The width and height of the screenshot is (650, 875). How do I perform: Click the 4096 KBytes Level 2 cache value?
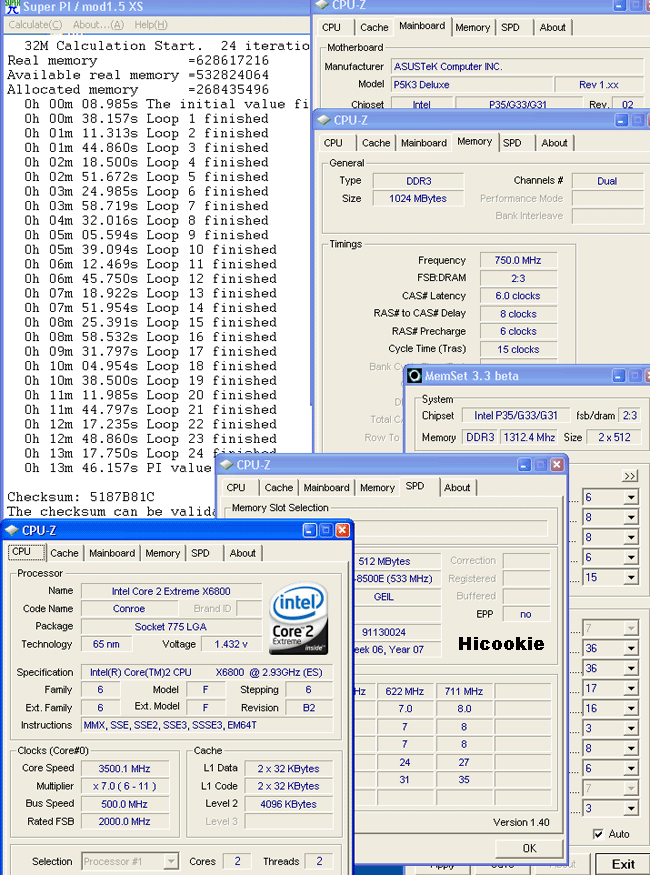tap(288, 804)
